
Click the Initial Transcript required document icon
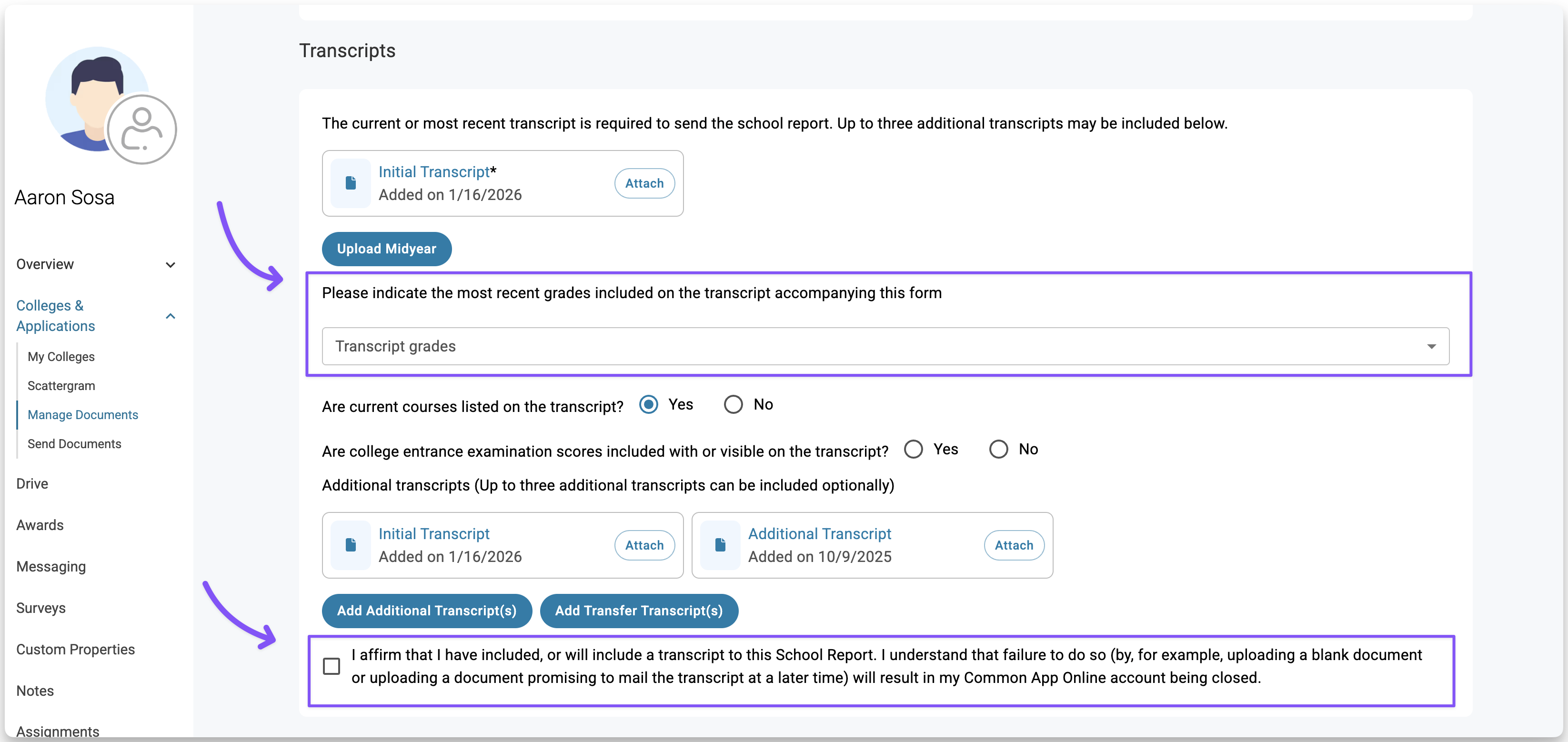(350, 183)
